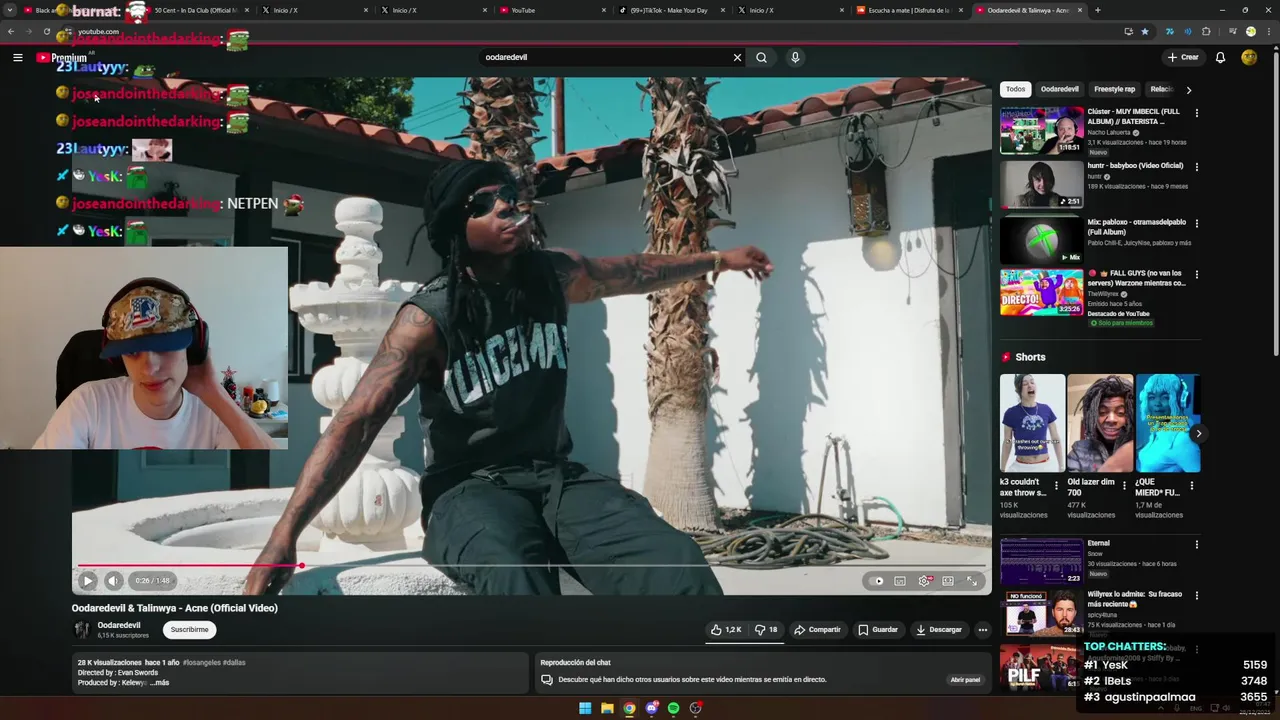Open options for the Eternal video
Image resolution: width=1280 pixels, height=720 pixels.
[x=1196, y=544]
